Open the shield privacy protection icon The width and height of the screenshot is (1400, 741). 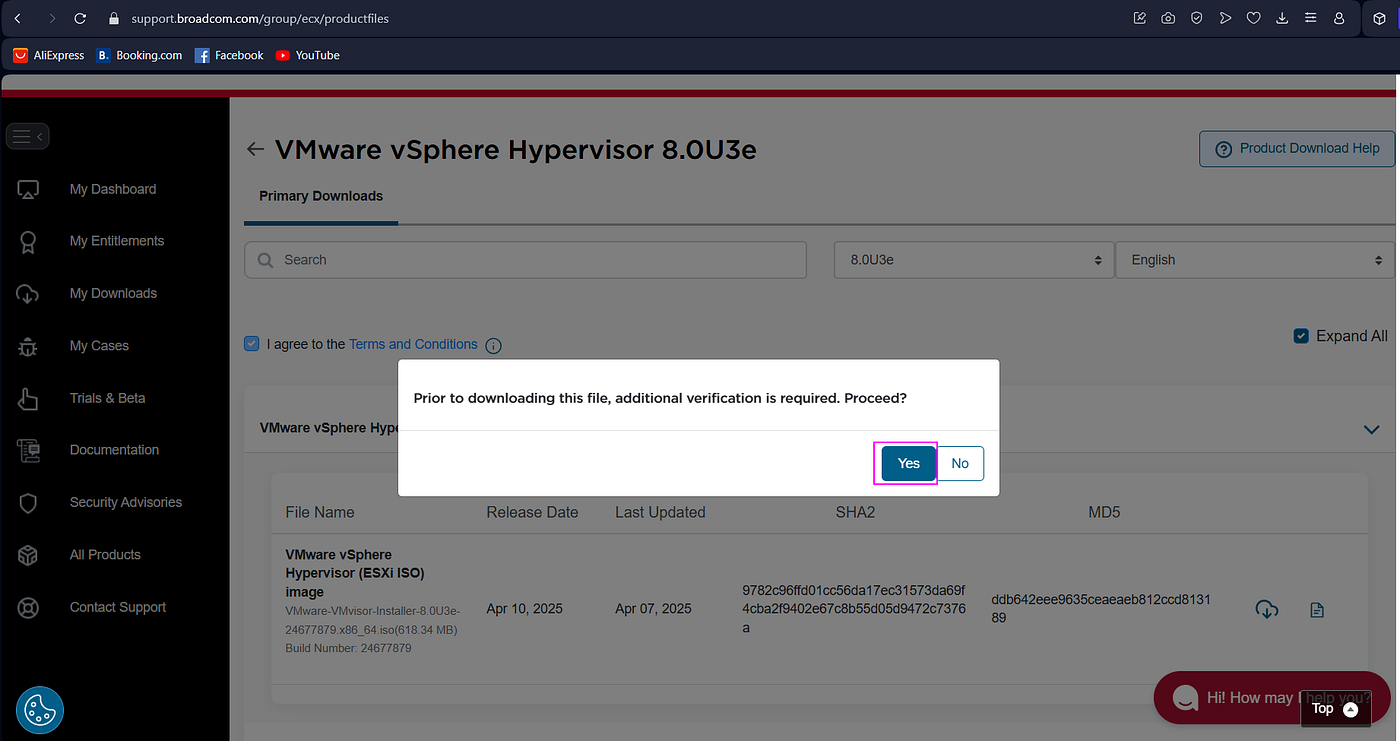click(x=1197, y=18)
